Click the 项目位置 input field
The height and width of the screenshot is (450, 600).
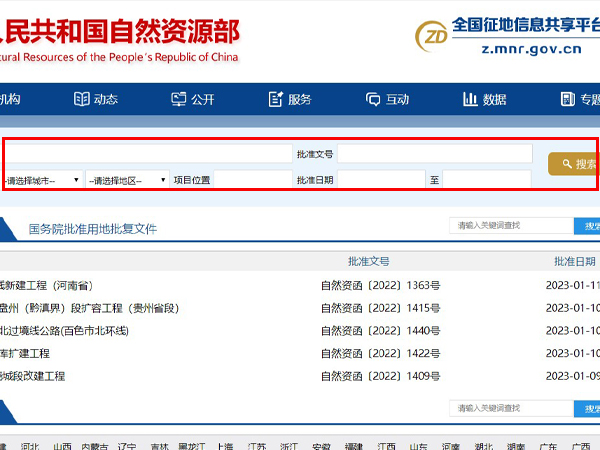coord(252,180)
